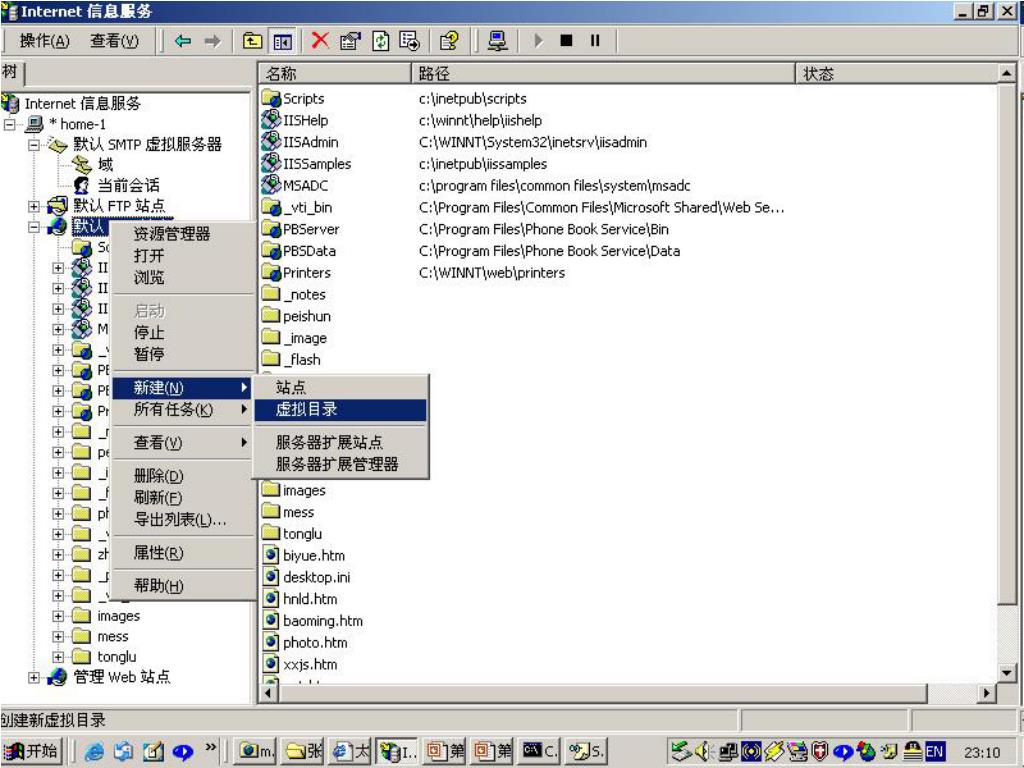Click the EN language indicator in the tray
The width and height of the screenshot is (1024, 768).
(x=934, y=752)
